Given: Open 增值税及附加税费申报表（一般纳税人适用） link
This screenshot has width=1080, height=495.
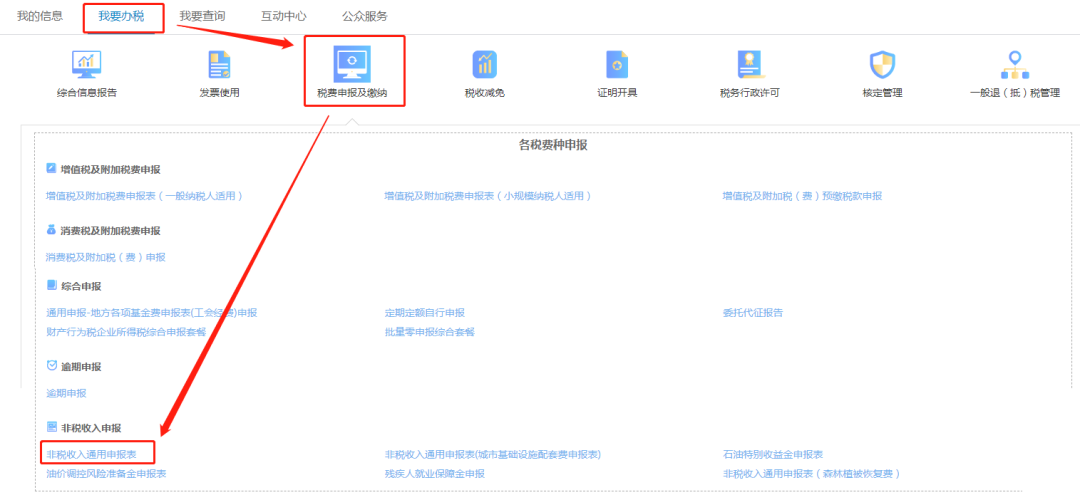Looking at the screenshot, I should (145, 196).
